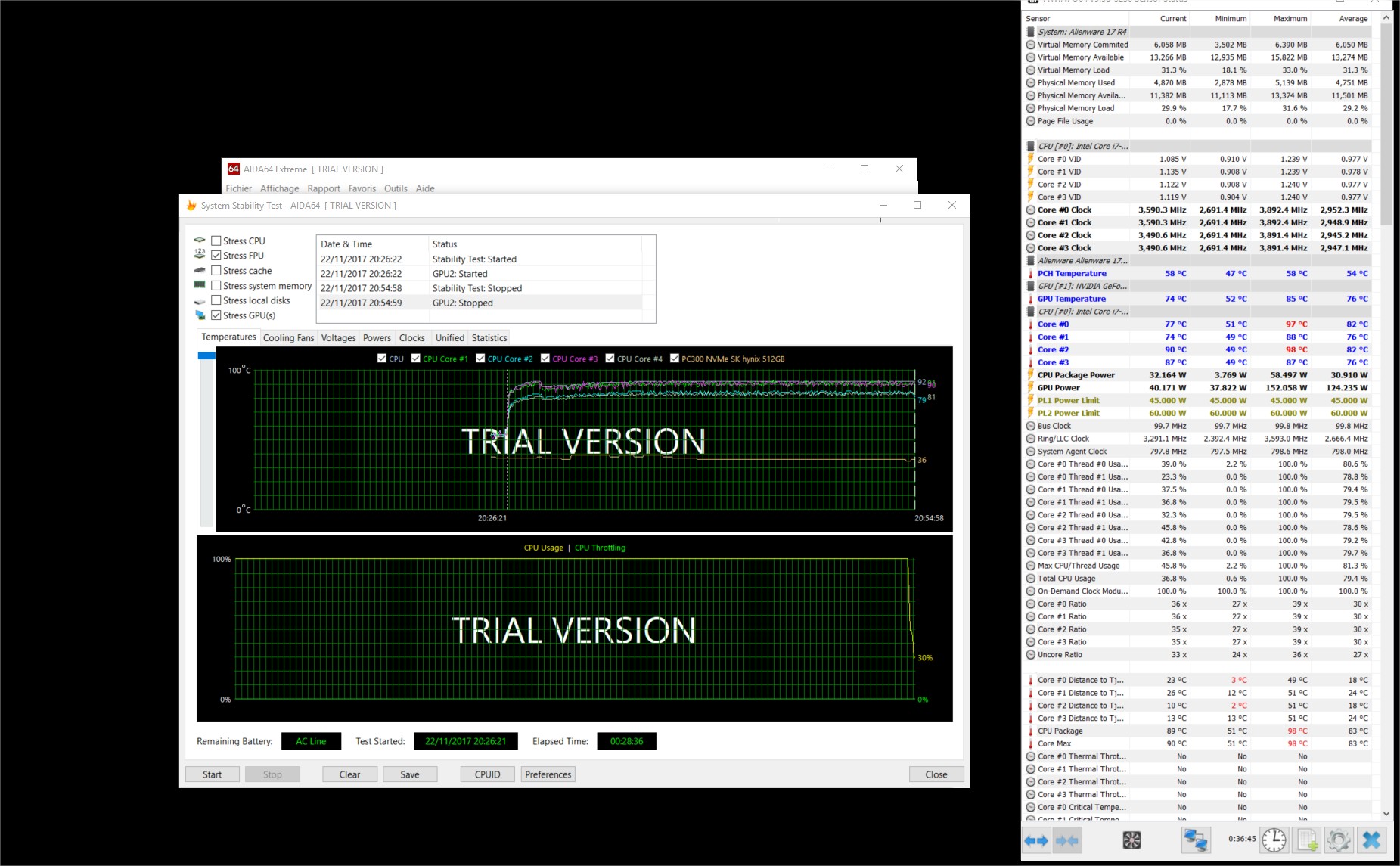
Task: Click the Stress local disks drive icon
Action: coord(200,300)
